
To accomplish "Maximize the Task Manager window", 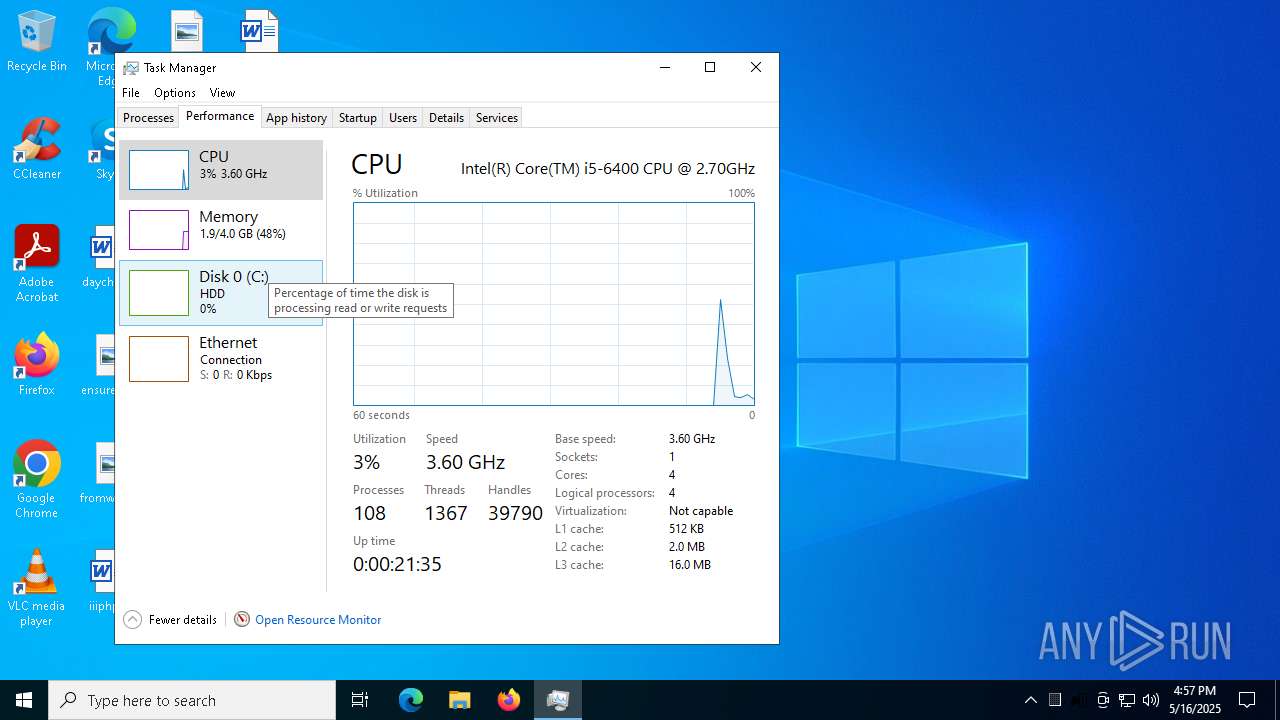I will pyautogui.click(x=710, y=67).
